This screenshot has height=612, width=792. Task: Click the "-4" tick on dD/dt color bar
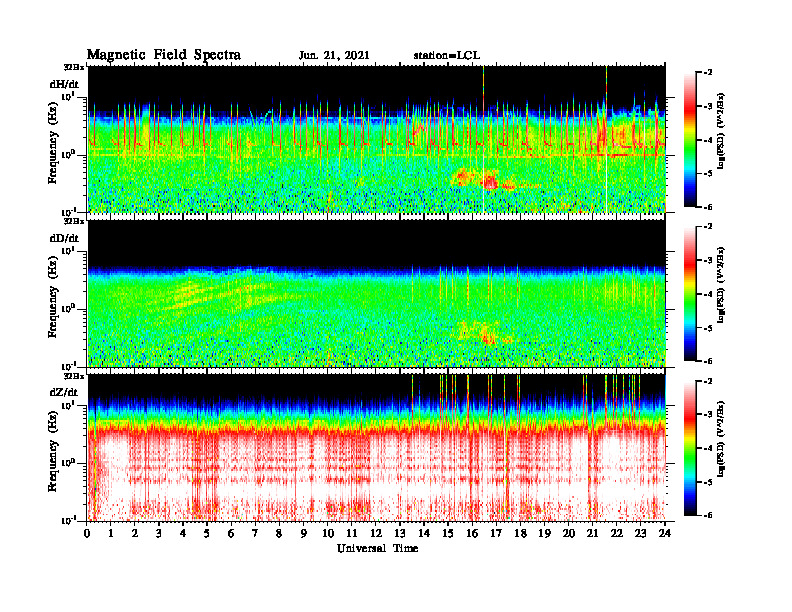(x=707, y=294)
